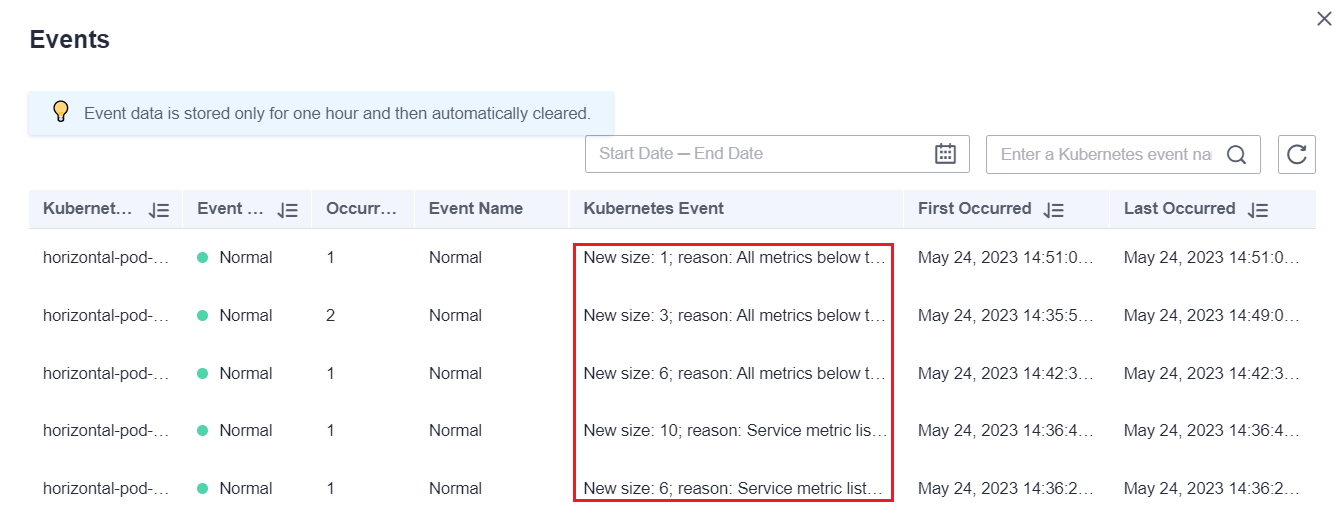Select the 'New size: 3' event text
The image size is (1339, 511).
coord(735,316)
